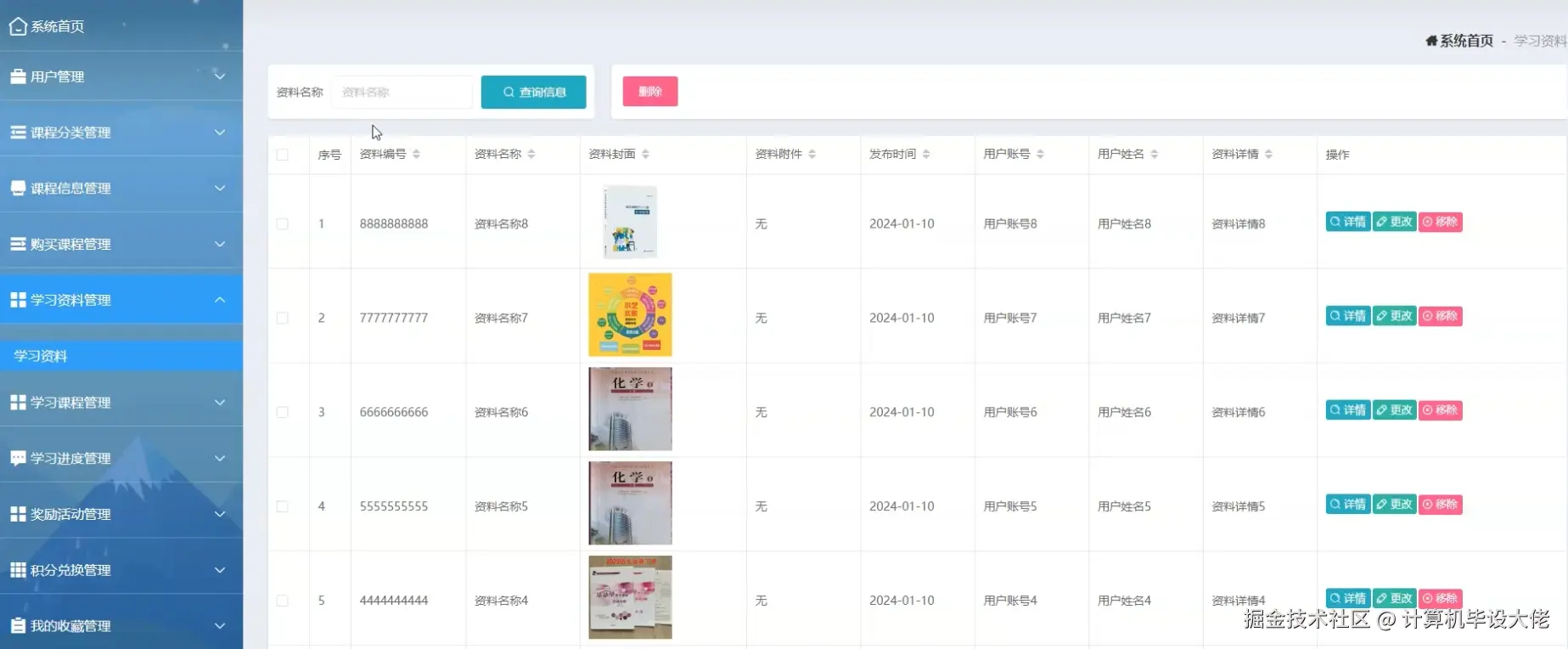
Task: Sort by 资料详情 column arrows
Action: pyautogui.click(x=1268, y=155)
